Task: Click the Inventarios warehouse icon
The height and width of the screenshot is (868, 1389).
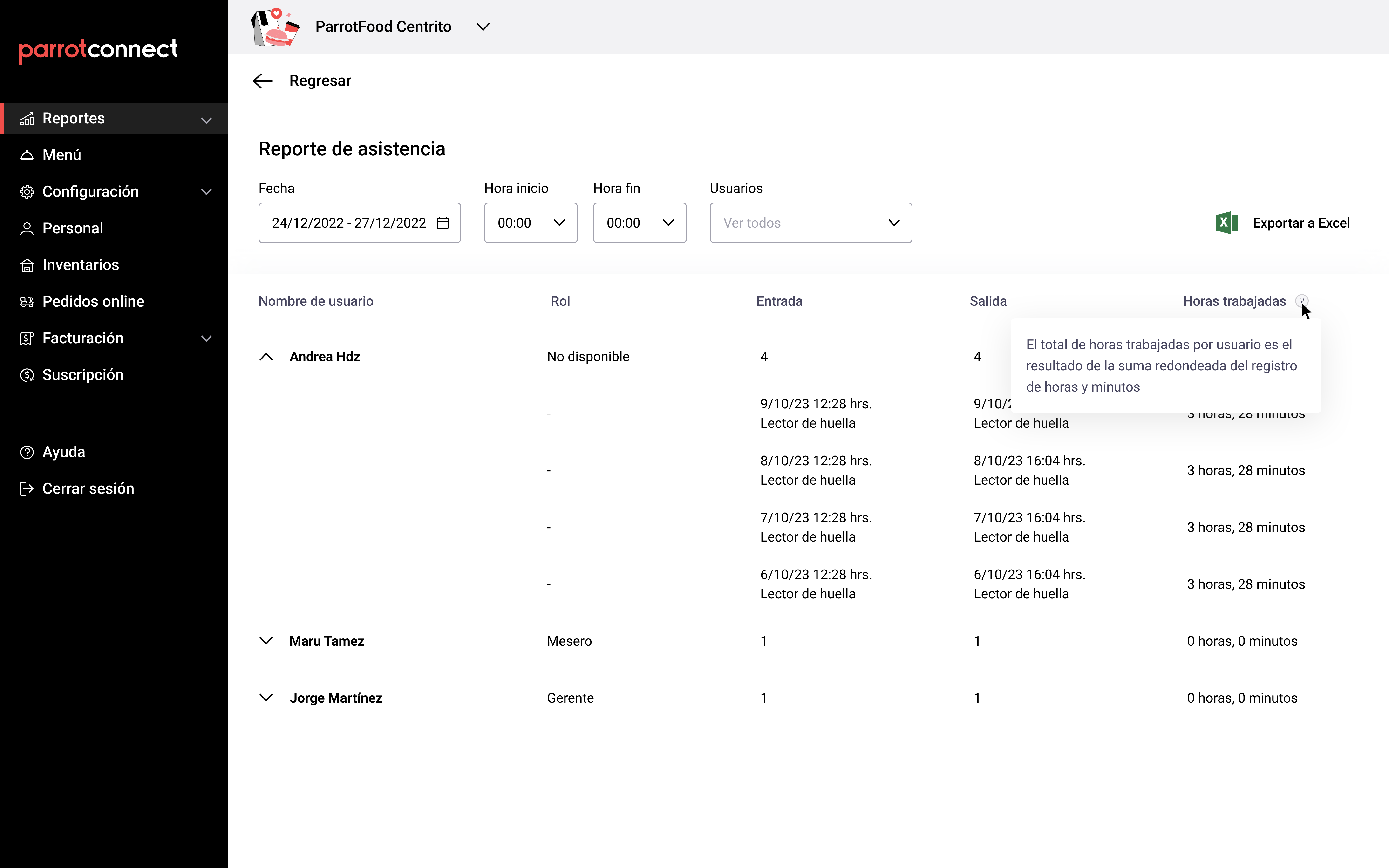Action: coord(27,265)
